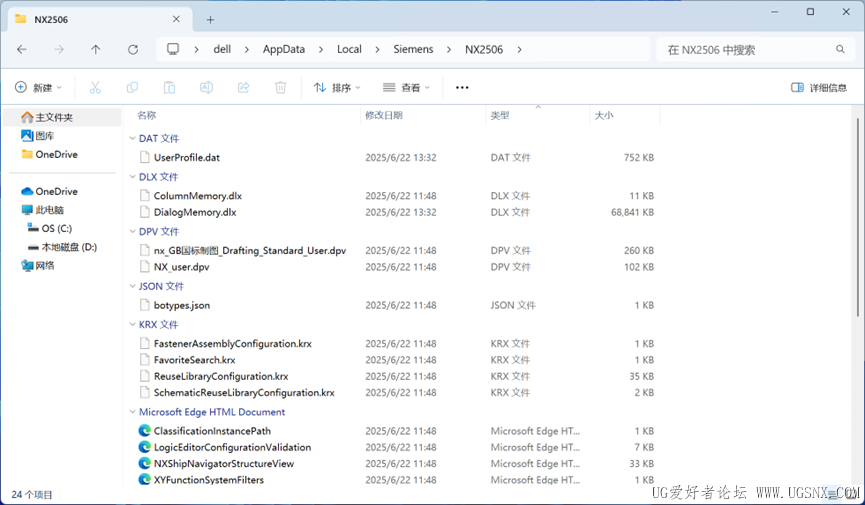This screenshot has height=505, width=865.
Task: Select SchematicReuseLibraryConfiguration.krx file
Action: (244, 392)
